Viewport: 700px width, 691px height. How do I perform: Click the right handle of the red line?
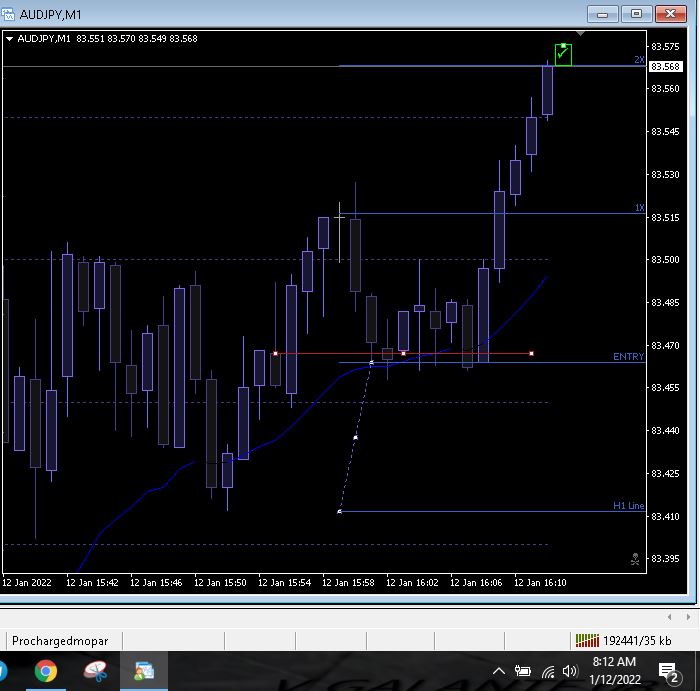point(531,354)
